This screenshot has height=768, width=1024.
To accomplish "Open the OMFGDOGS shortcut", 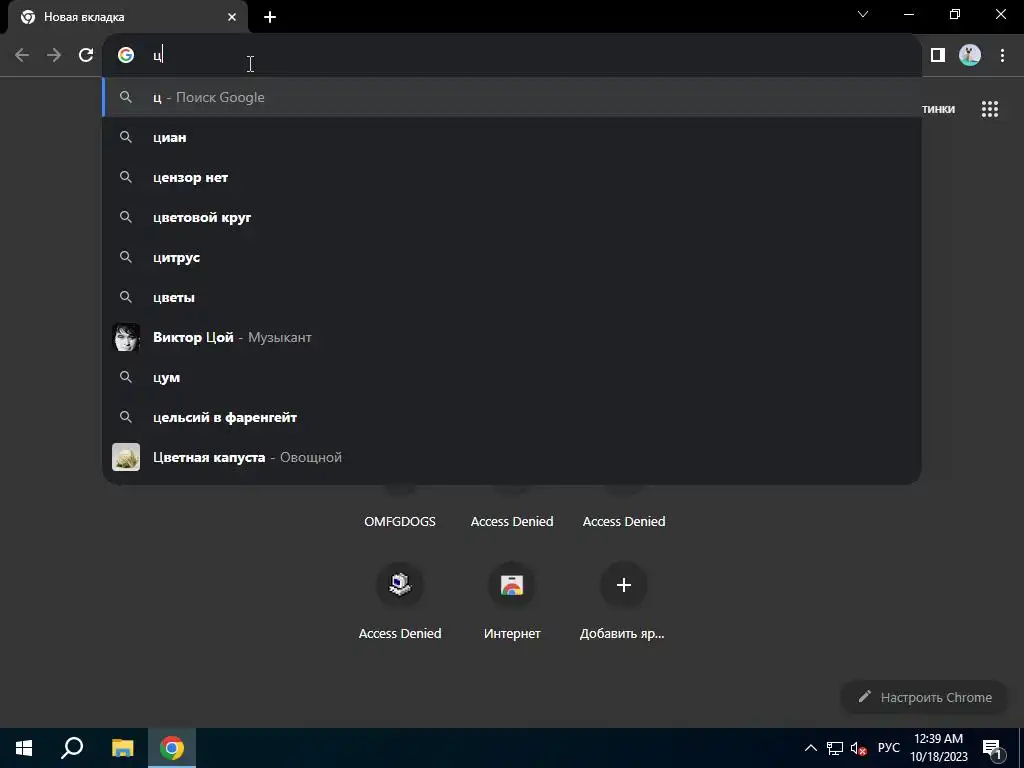I will tap(400, 521).
